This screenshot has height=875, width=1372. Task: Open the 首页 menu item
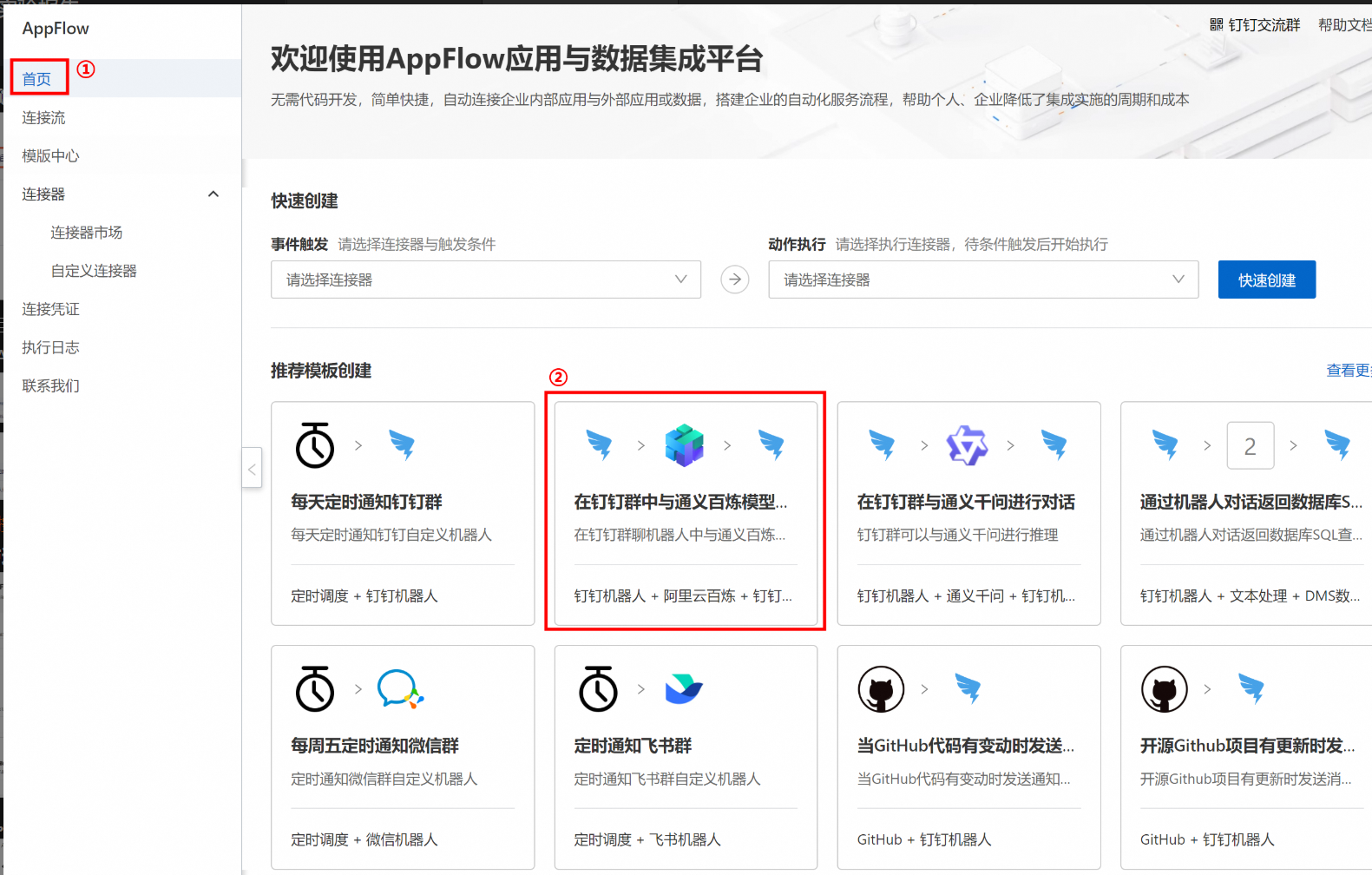(x=36, y=79)
